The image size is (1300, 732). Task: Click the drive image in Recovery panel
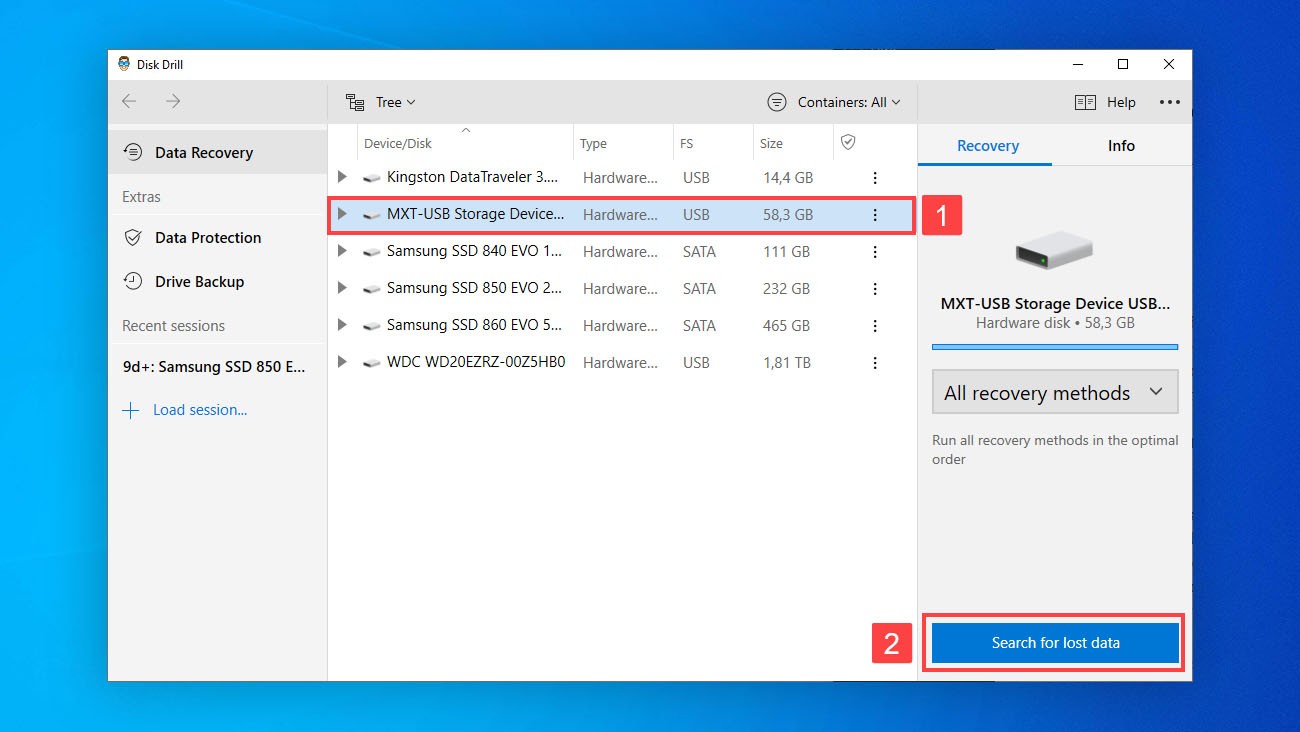[x=1054, y=250]
